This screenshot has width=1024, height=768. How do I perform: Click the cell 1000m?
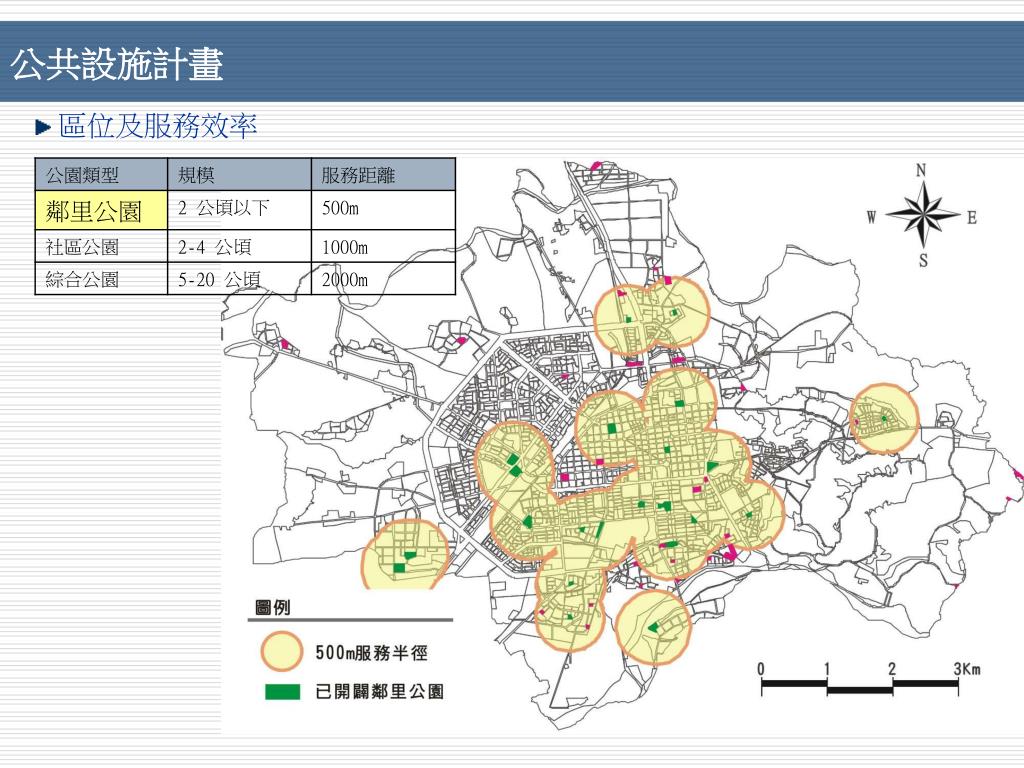383,247
